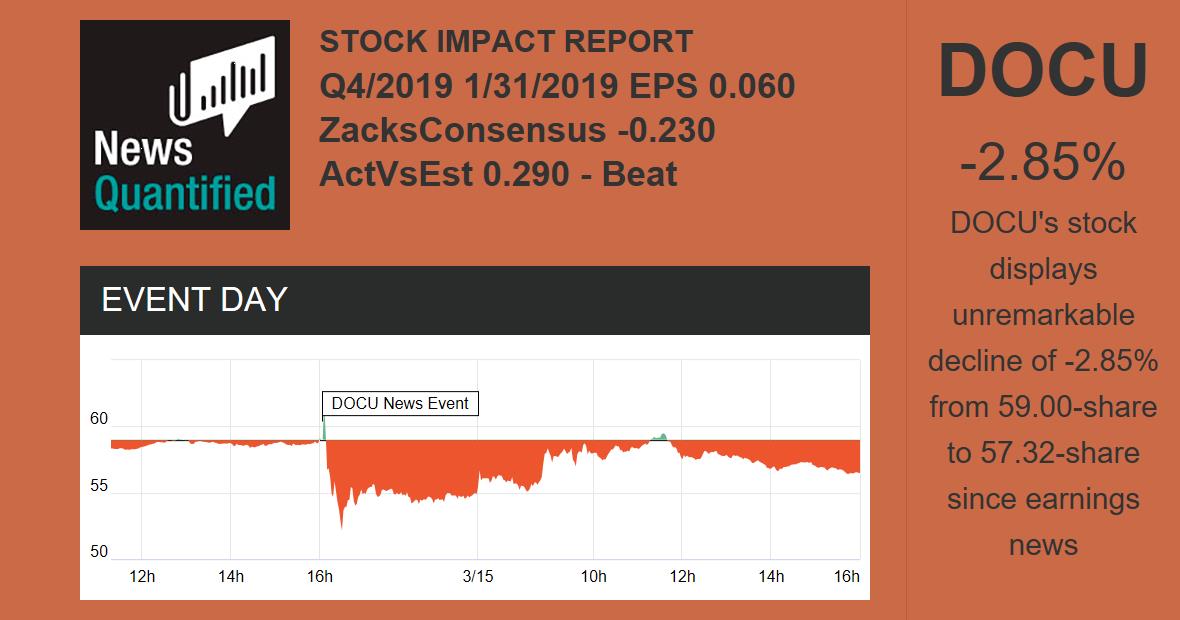The height and width of the screenshot is (620, 1180).
Task: Click the -2.85% percentage change
Action: click(1042, 164)
